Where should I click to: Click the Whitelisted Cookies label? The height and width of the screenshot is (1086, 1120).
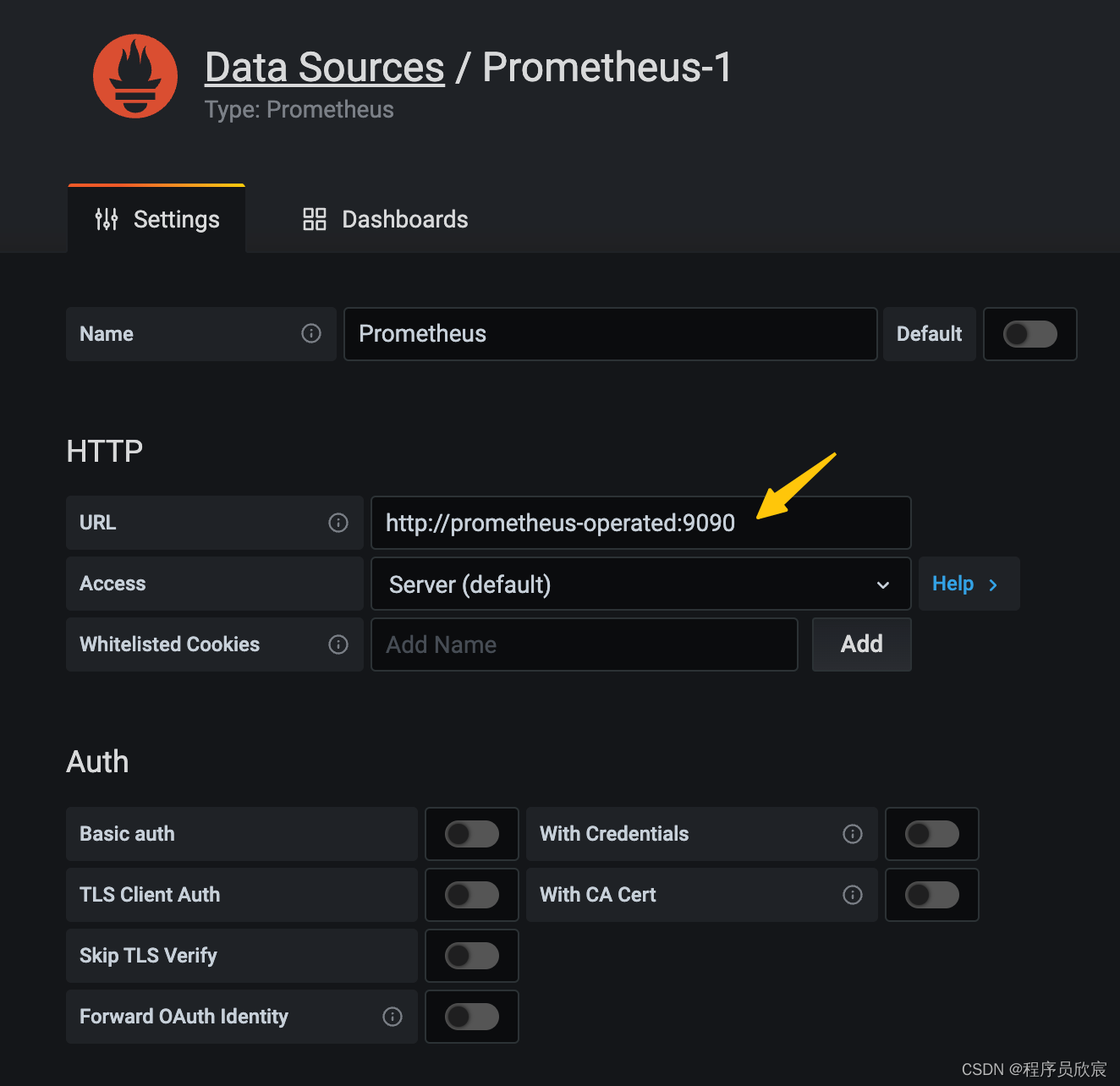coord(170,644)
